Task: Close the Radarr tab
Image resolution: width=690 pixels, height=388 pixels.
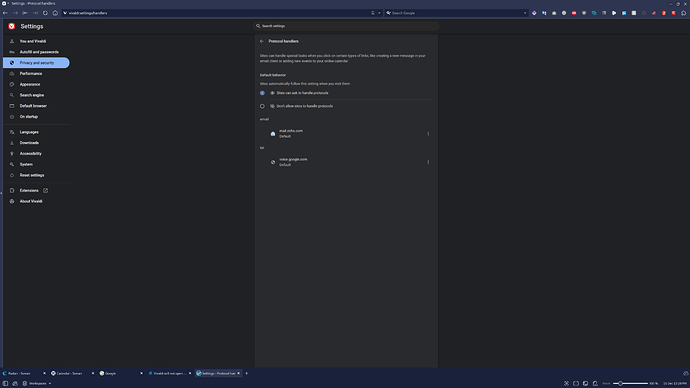Action: click(44, 373)
